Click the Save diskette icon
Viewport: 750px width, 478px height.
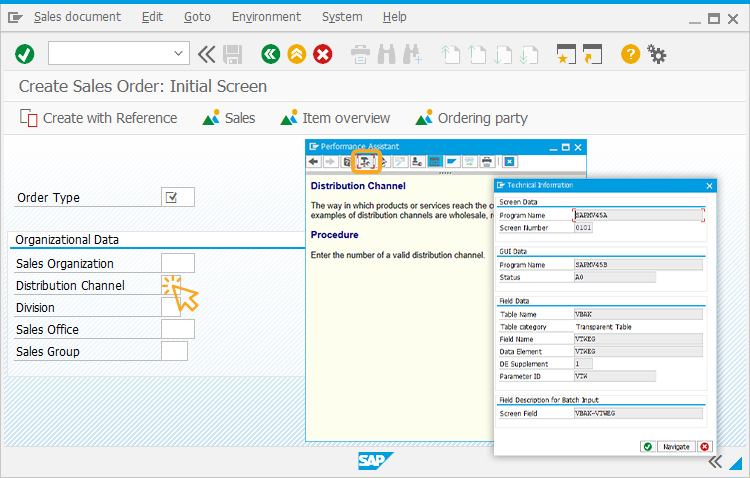pyautogui.click(x=233, y=54)
